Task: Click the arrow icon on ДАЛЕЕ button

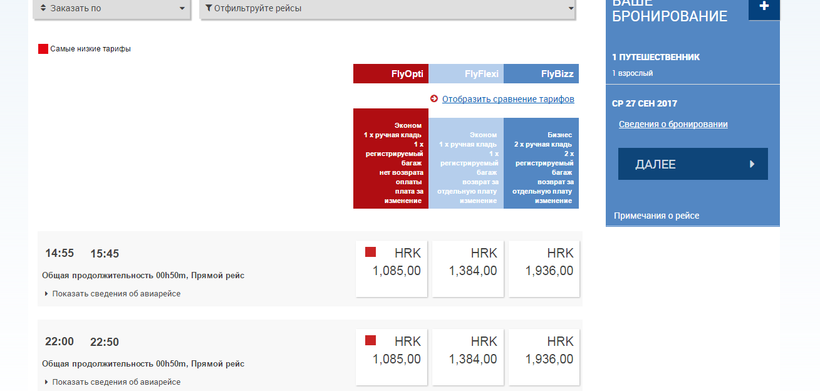Action: pyautogui.click(x=752, y=164)
